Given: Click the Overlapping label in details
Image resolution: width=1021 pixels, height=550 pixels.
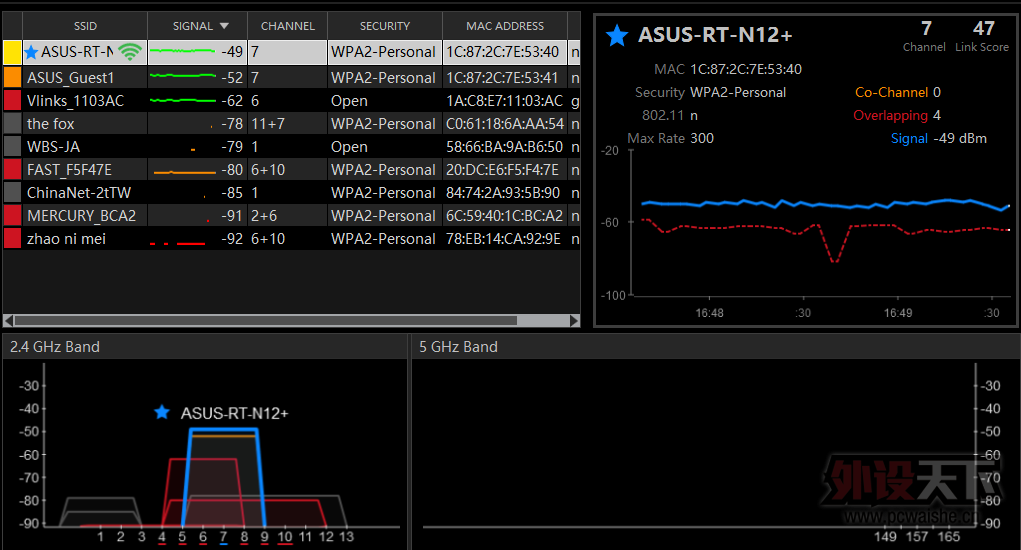Looking at the screenshot, I should 890,115.
